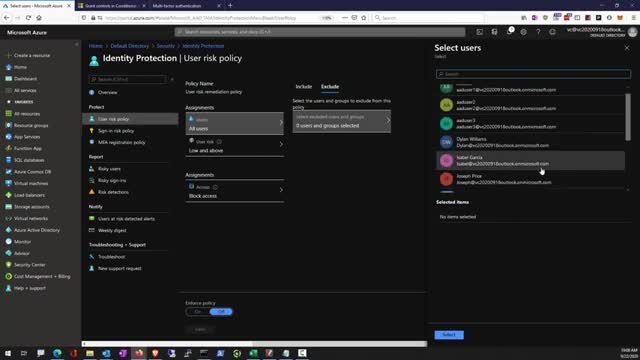Open Select excluded users and groups

[x=342, y=121]
